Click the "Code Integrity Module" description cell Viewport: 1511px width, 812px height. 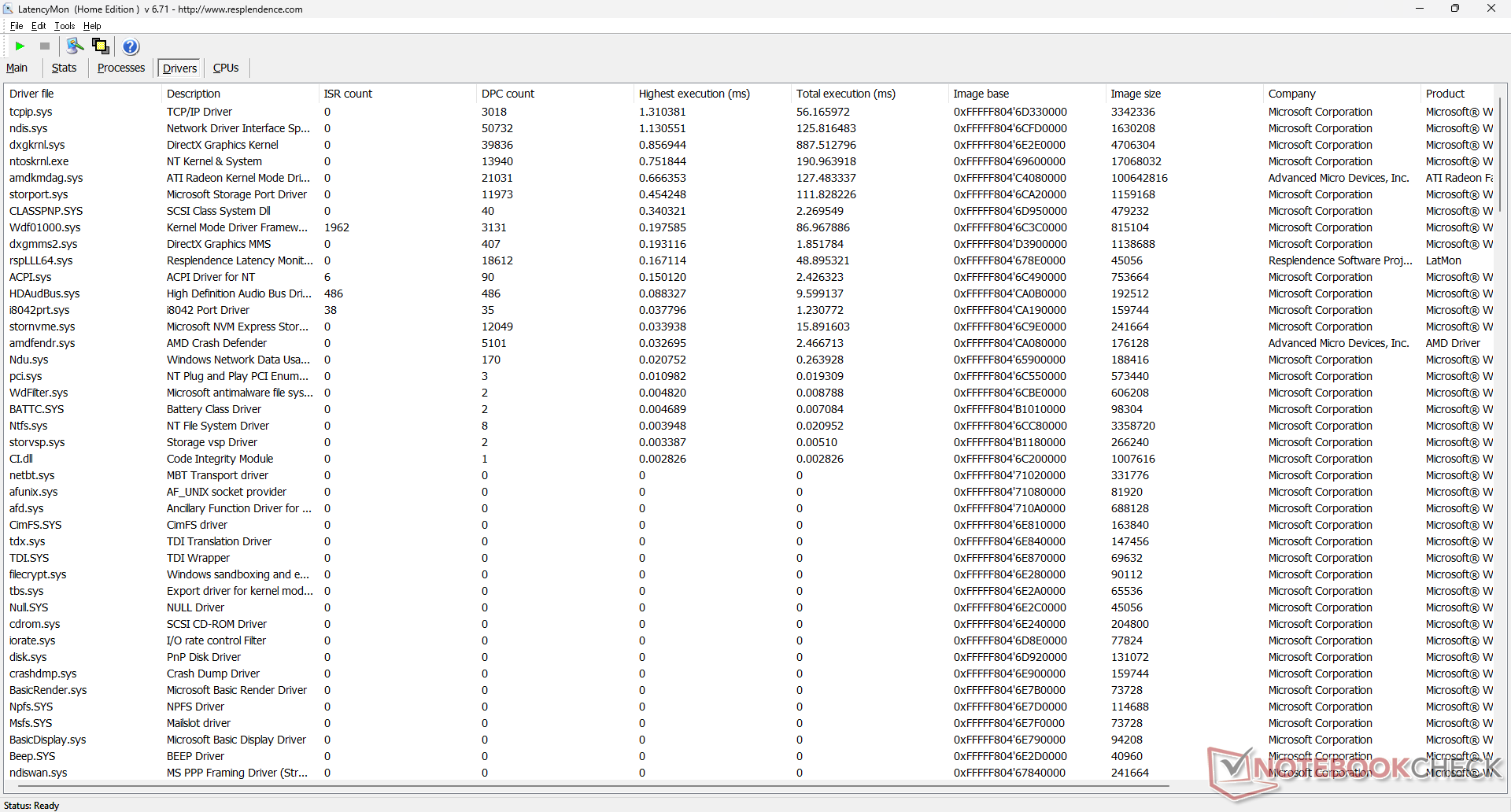(220, 459)
